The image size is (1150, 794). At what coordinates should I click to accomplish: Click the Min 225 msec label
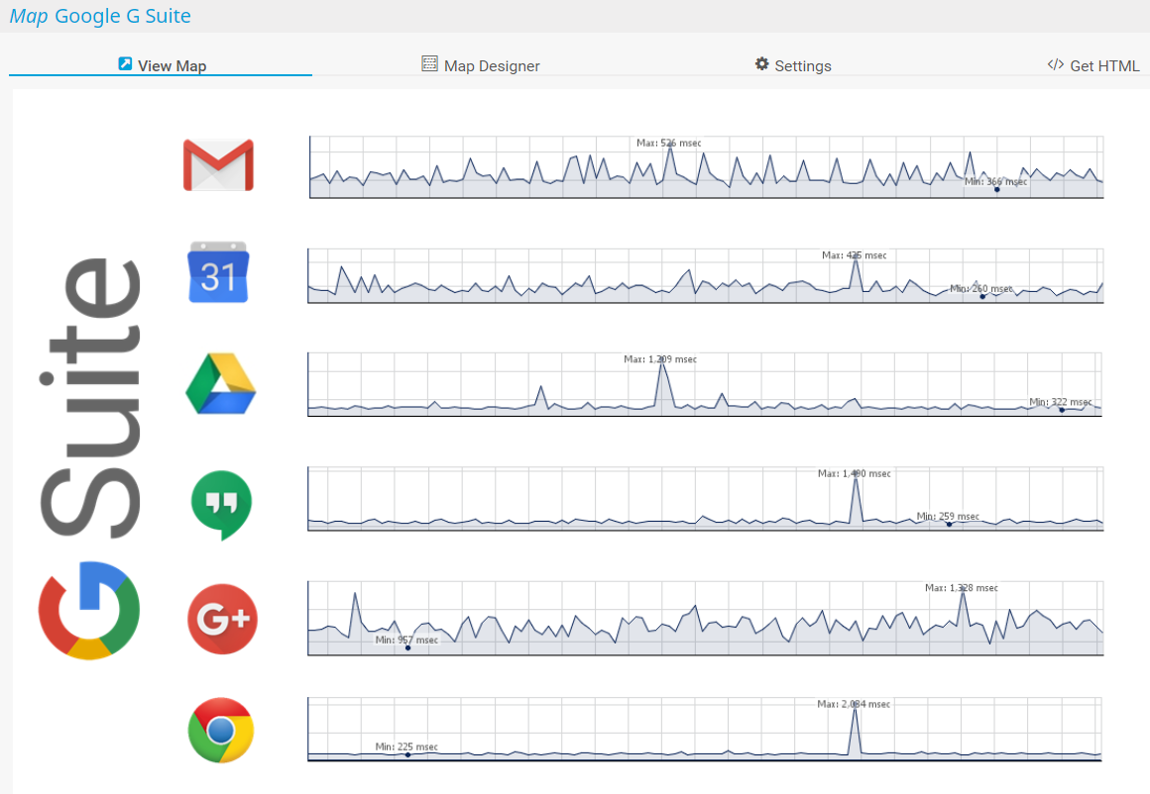[406, 746]
